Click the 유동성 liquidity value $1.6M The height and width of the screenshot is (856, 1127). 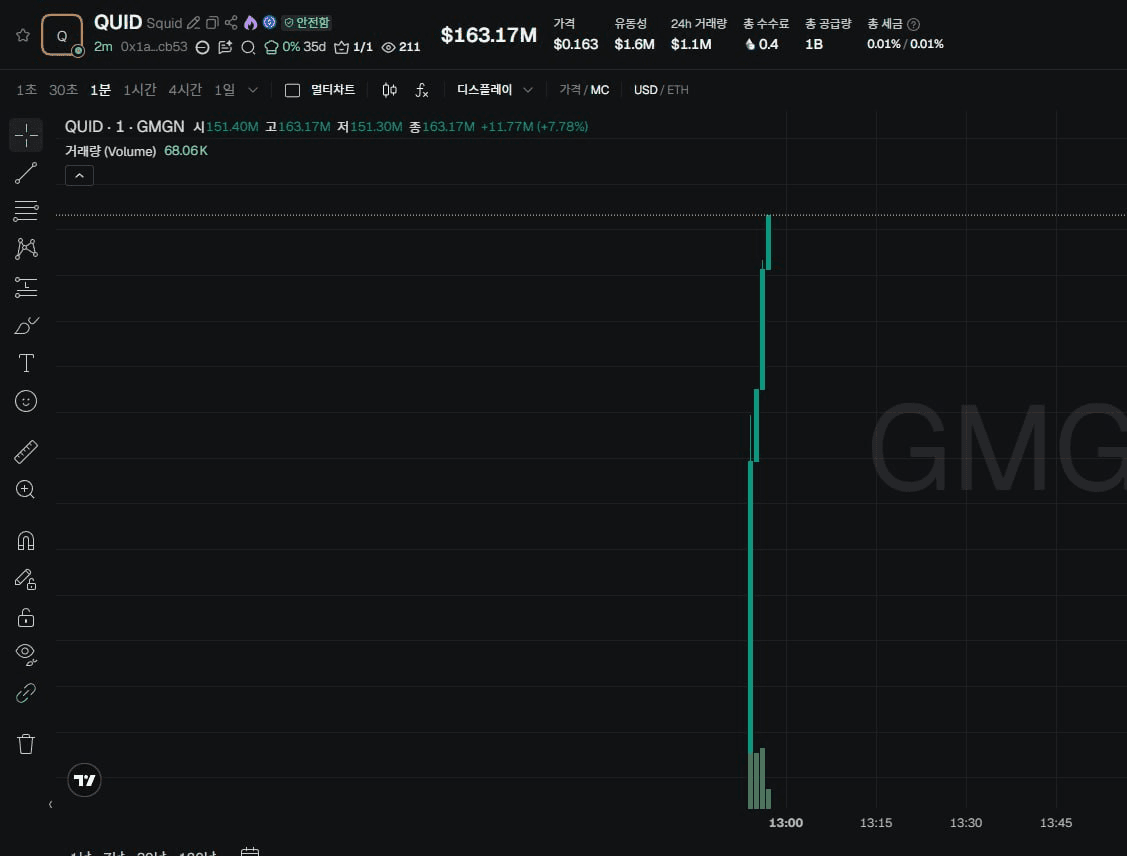[634, 45]
